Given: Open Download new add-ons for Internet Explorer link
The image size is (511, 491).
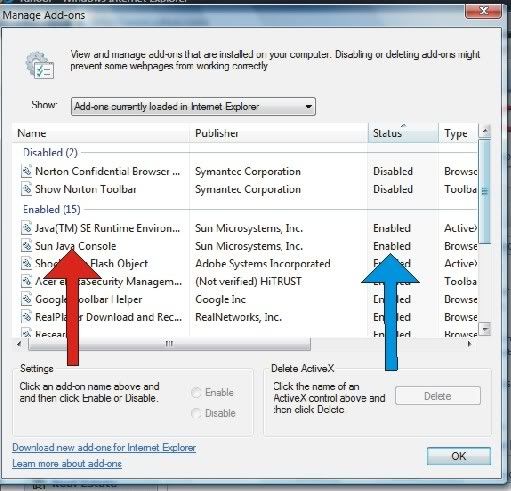Looking at the screenshot, I should 104,447.
